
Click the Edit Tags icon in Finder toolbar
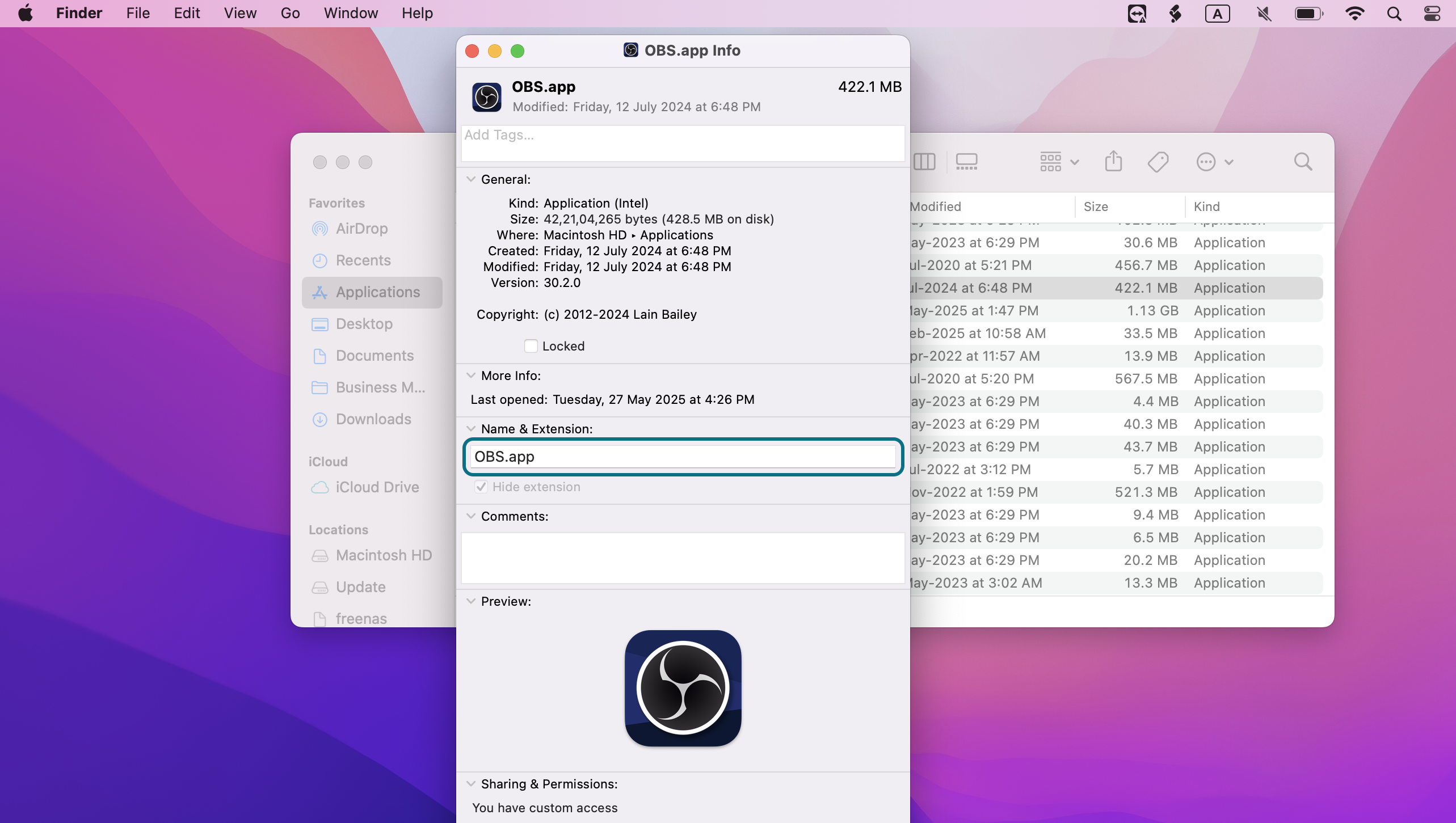pos(1158,162)
